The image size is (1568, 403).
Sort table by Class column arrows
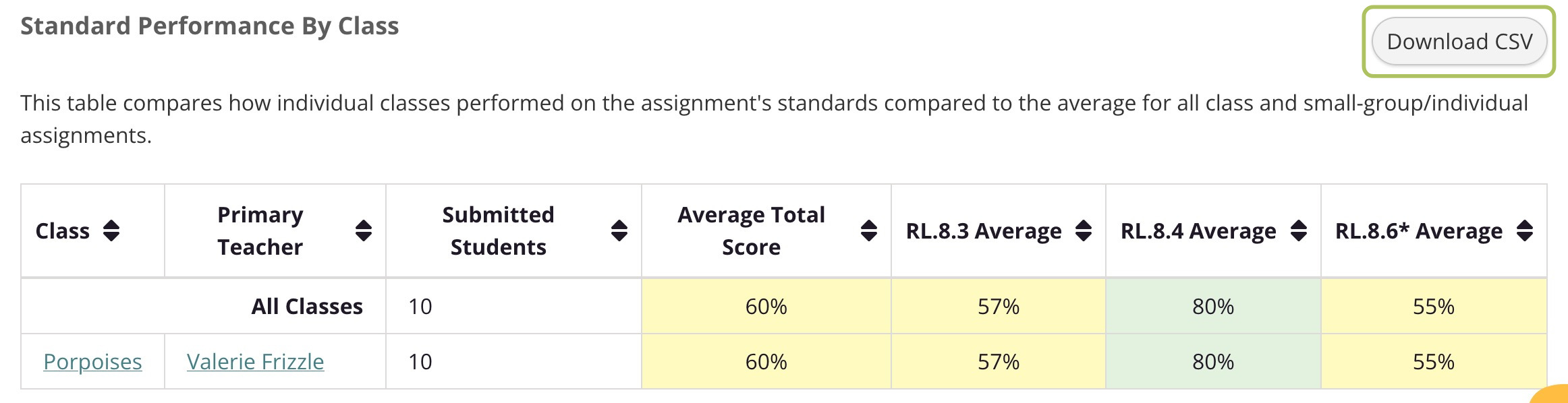point(111,231)
